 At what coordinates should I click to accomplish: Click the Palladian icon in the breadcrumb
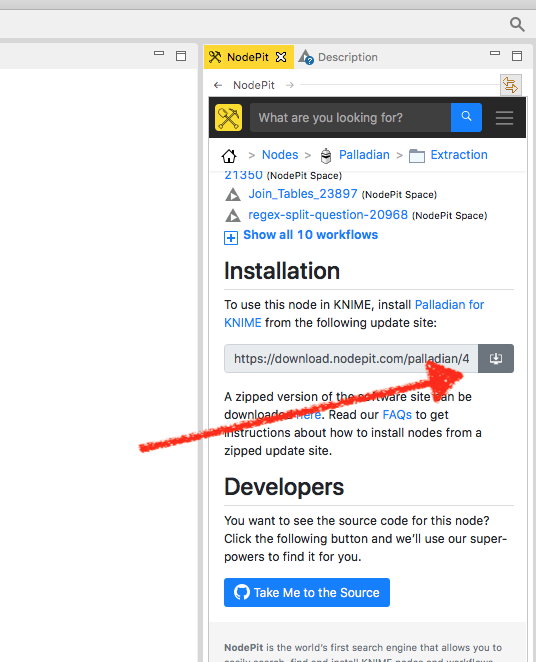click(x=326, y=156)
